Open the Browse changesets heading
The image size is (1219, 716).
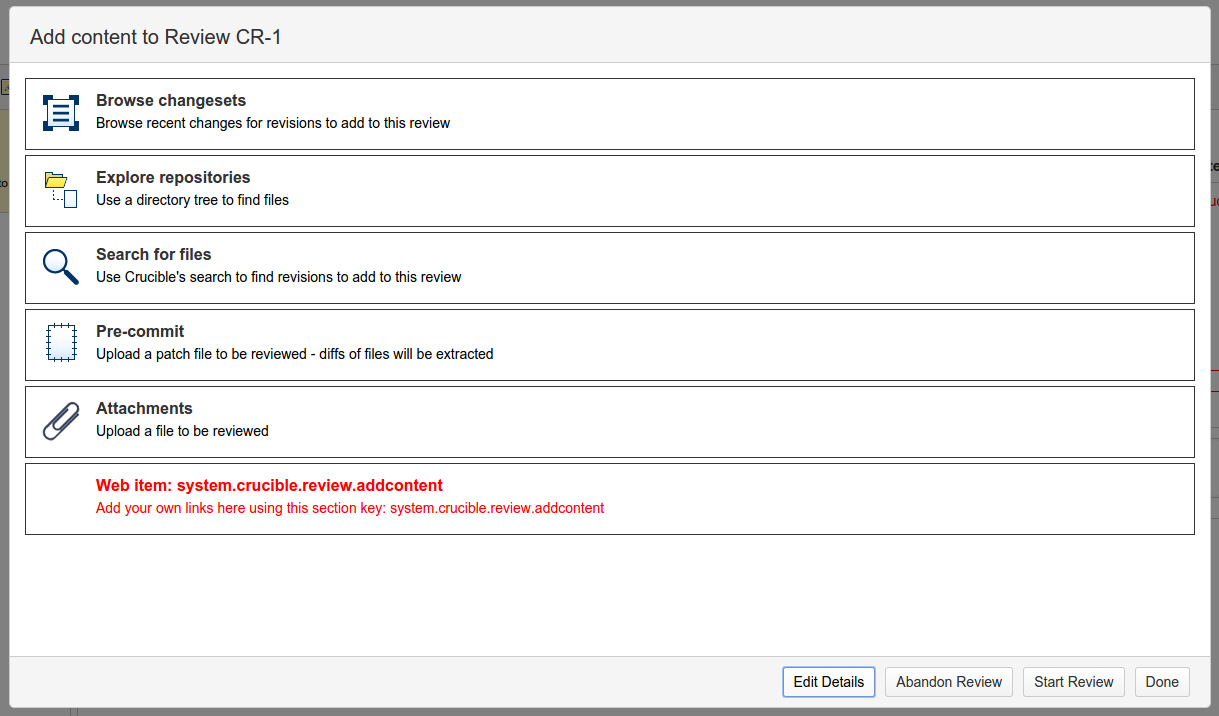pos(171,101)
